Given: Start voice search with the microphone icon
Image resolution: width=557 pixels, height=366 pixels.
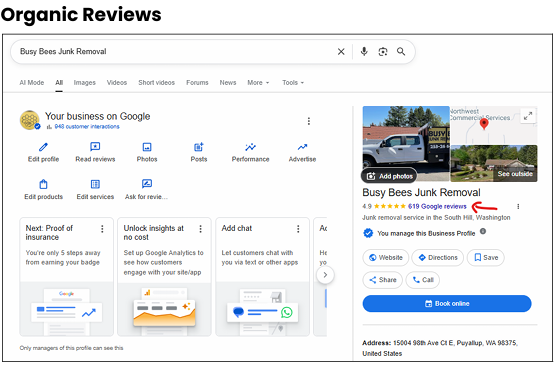Looking at the screenshot, I should coord(364,52).
